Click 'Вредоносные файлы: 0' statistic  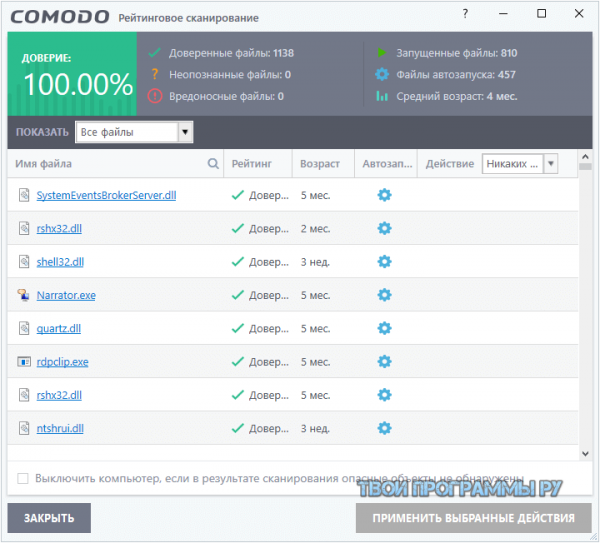tap(226, 96)
